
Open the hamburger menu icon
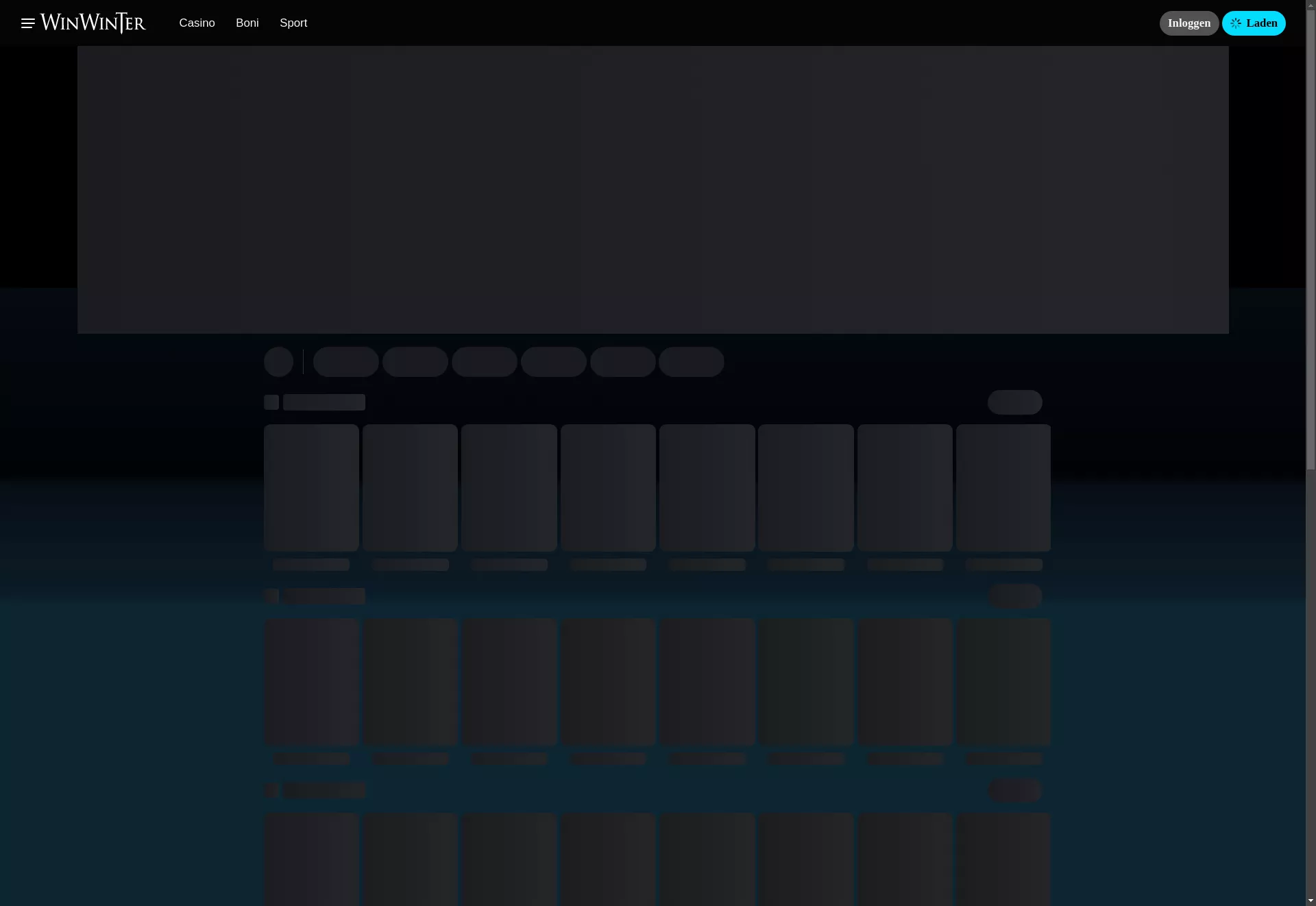[27, 23]
